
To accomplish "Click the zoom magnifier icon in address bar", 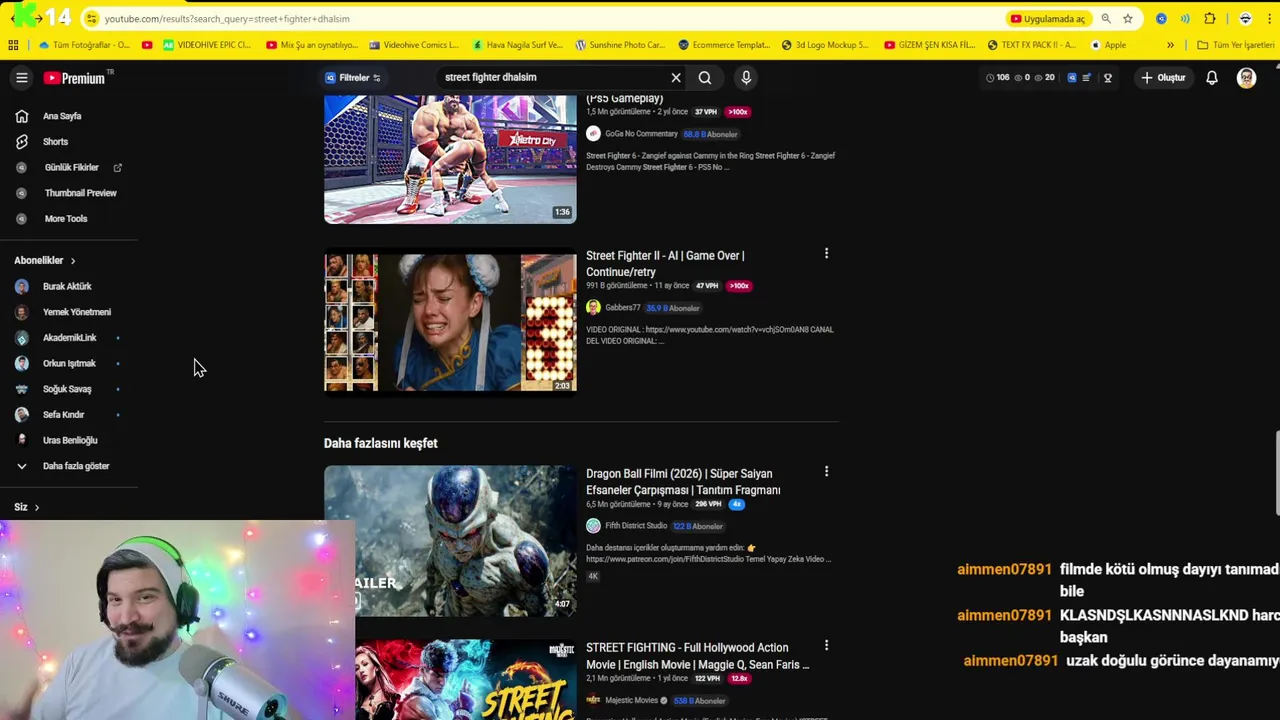I will pyautogui.click(x=1106, y=19).
